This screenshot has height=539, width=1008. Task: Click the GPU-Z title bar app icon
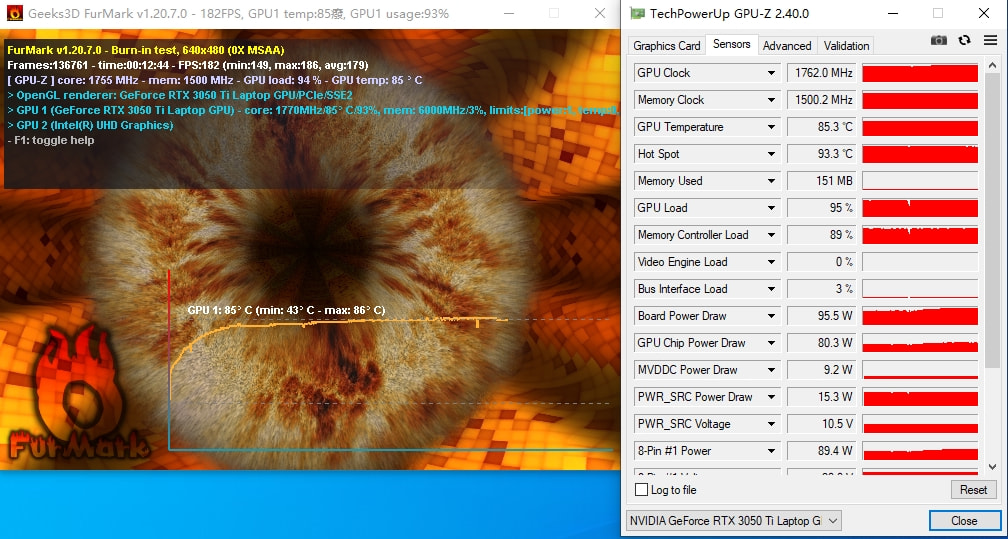tap(637, 14)
